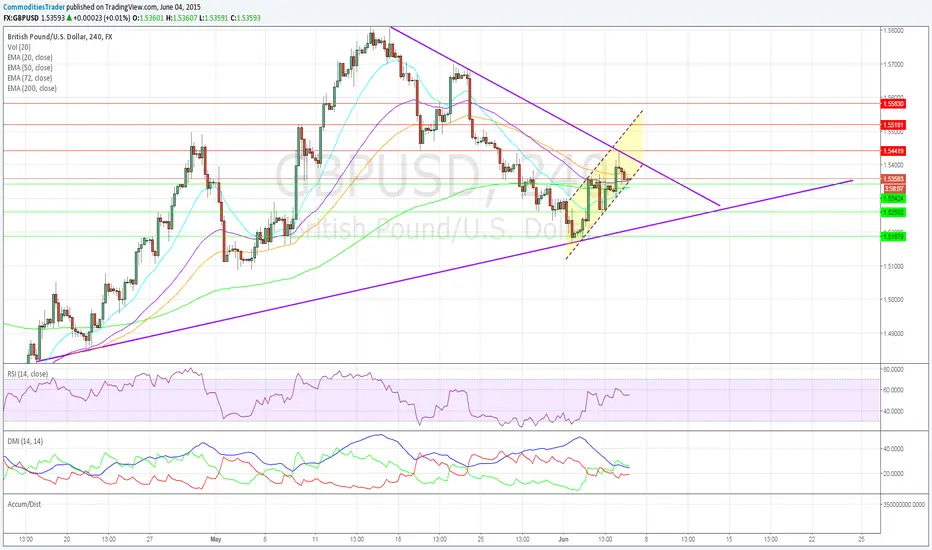Click the 8 date label on time axis

pos(646,539)
